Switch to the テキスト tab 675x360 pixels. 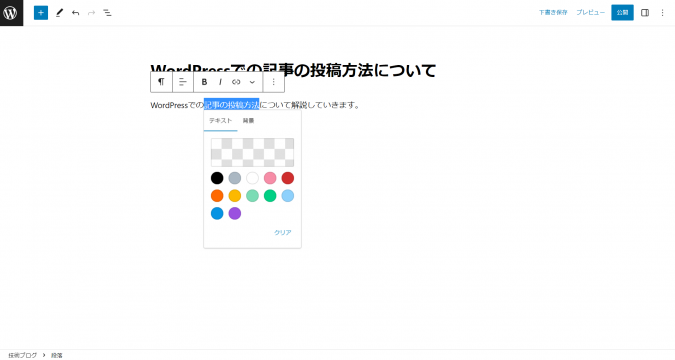(220, 121)
